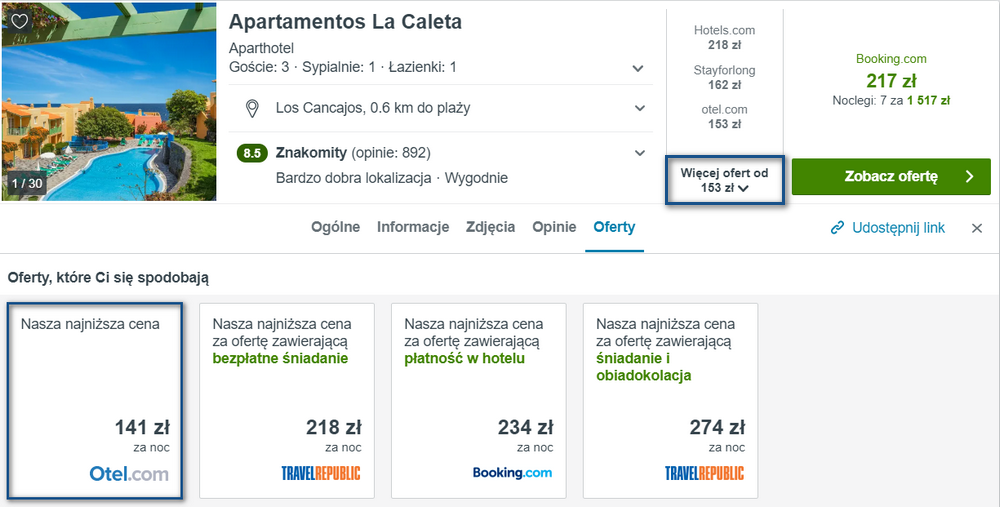Expand guests and bedrooms details chevron
This screenshot has width=1000, height=507.
click(638, 68)
